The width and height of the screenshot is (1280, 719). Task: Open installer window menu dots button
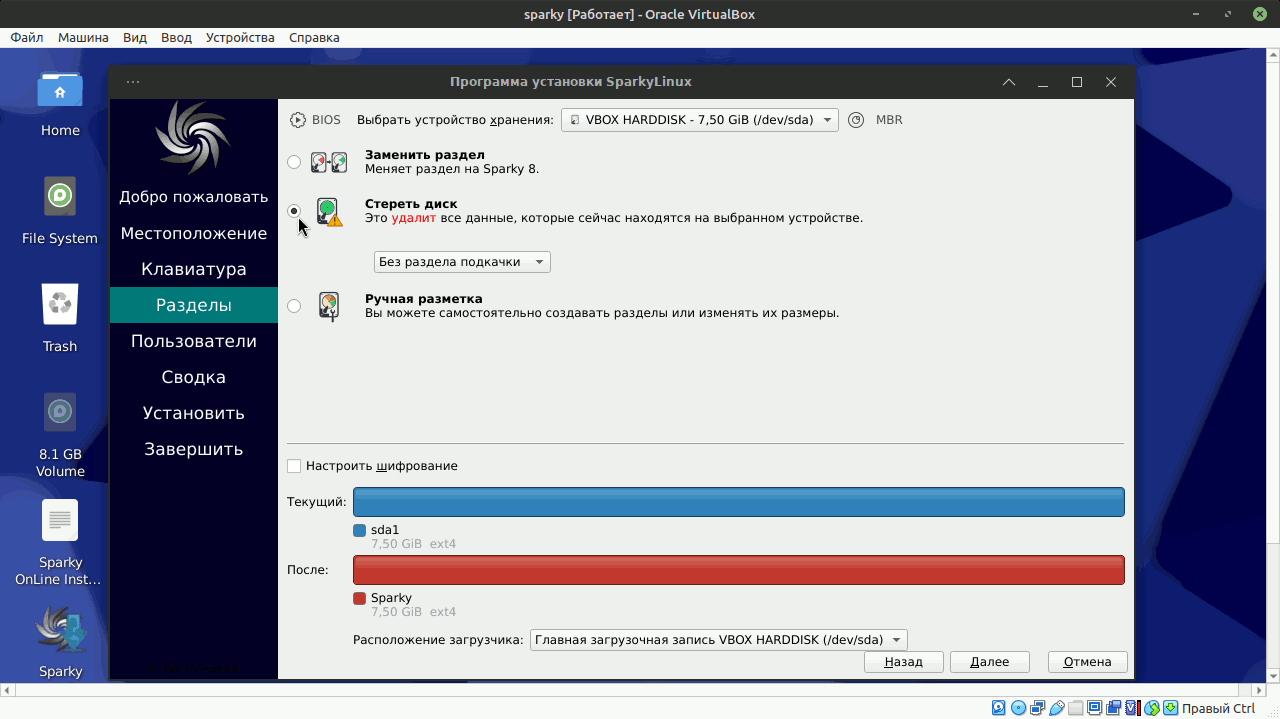[x=133, y=82]
